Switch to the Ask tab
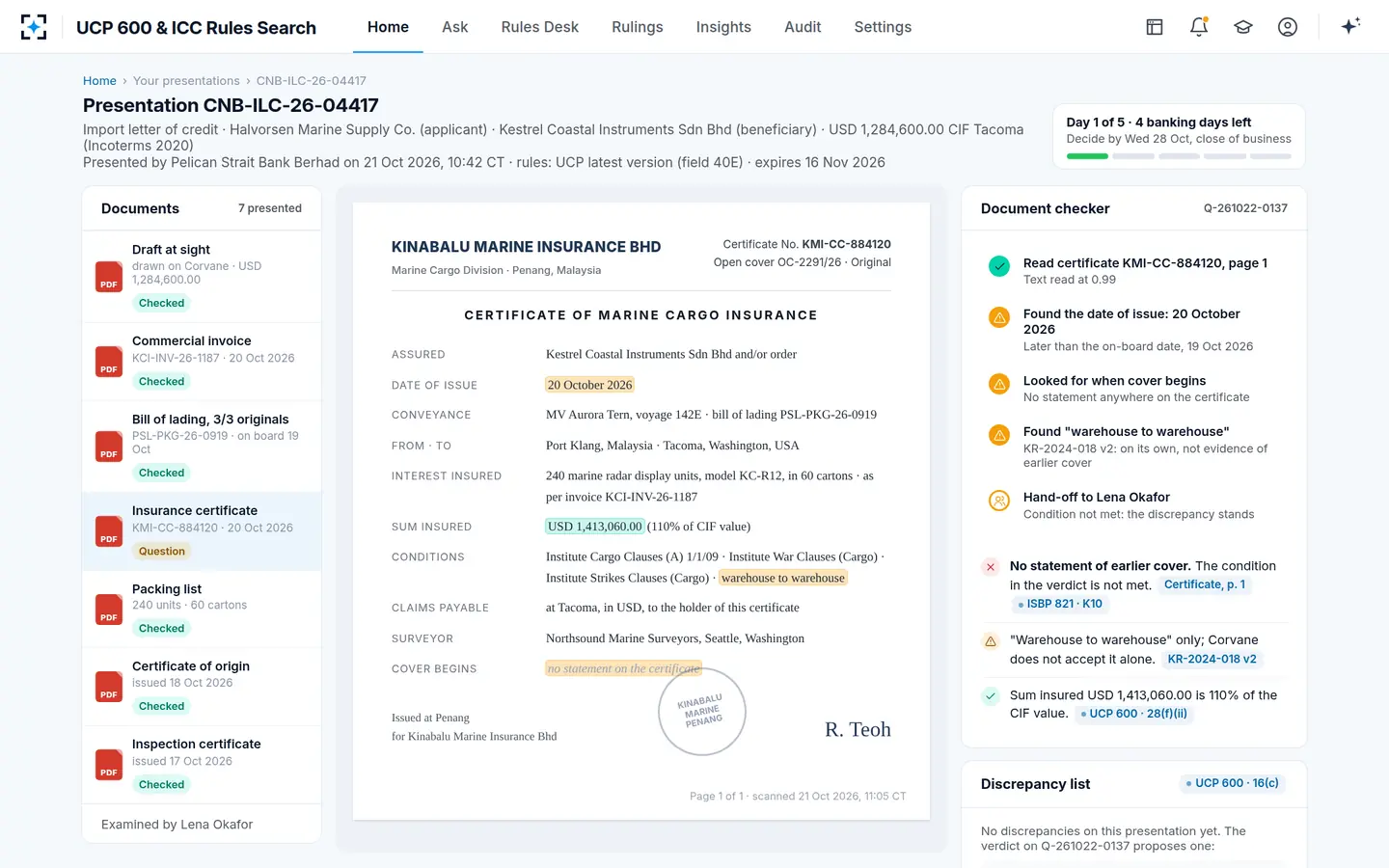 [454, 27]
